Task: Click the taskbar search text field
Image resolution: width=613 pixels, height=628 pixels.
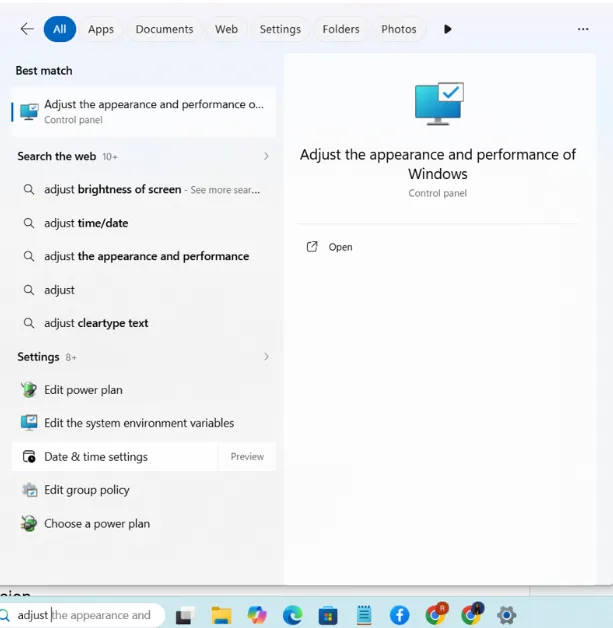Action: (84, 615)
